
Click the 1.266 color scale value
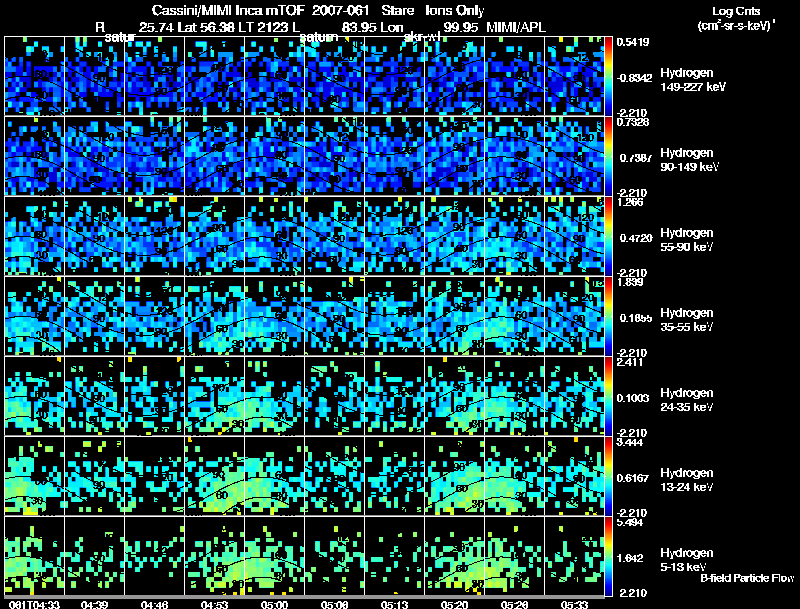tap(630, 202)
